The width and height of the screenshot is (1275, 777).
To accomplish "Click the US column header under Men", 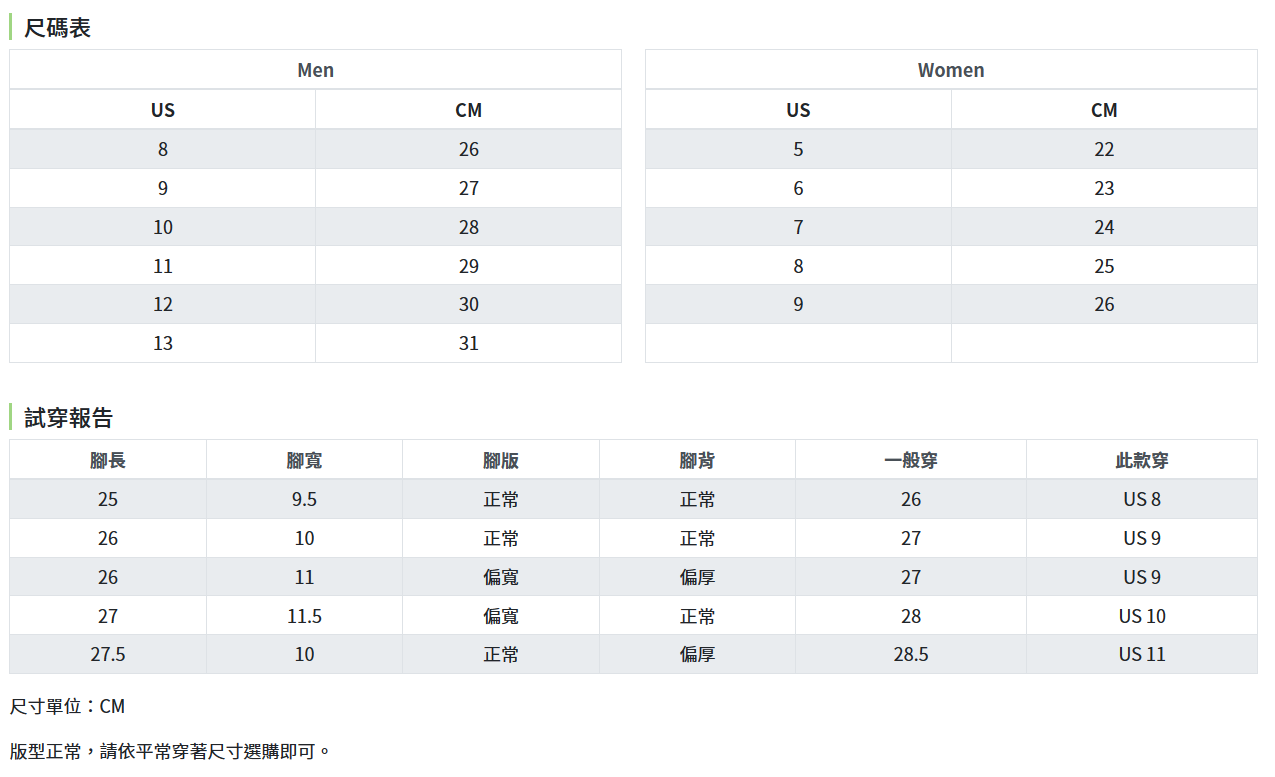I will pos(163,110).
